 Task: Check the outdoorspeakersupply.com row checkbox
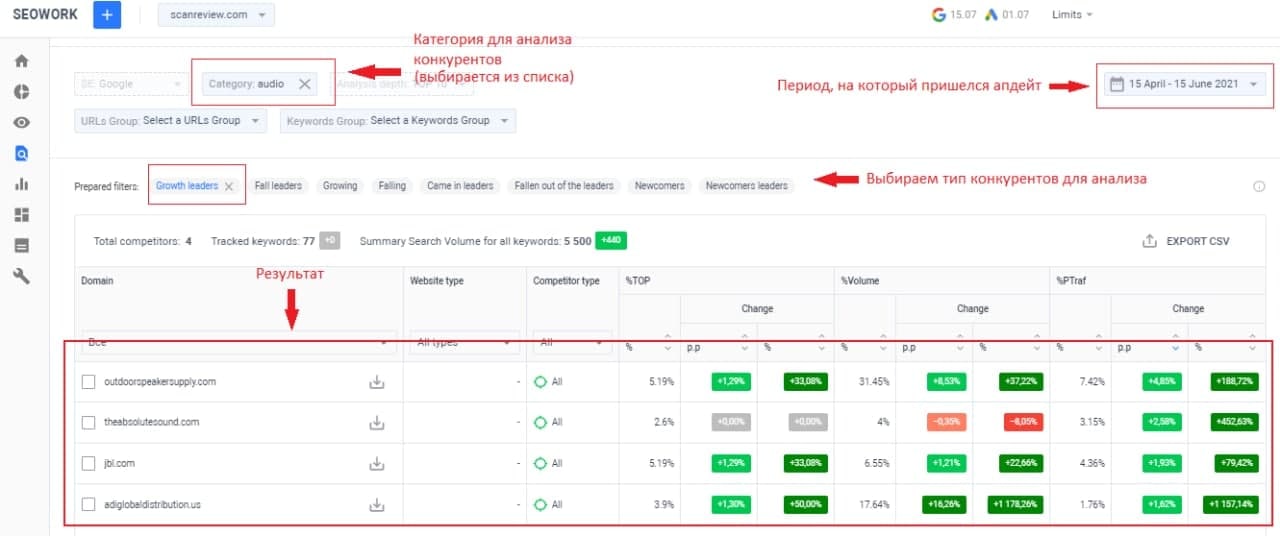[x=89, y=381]
